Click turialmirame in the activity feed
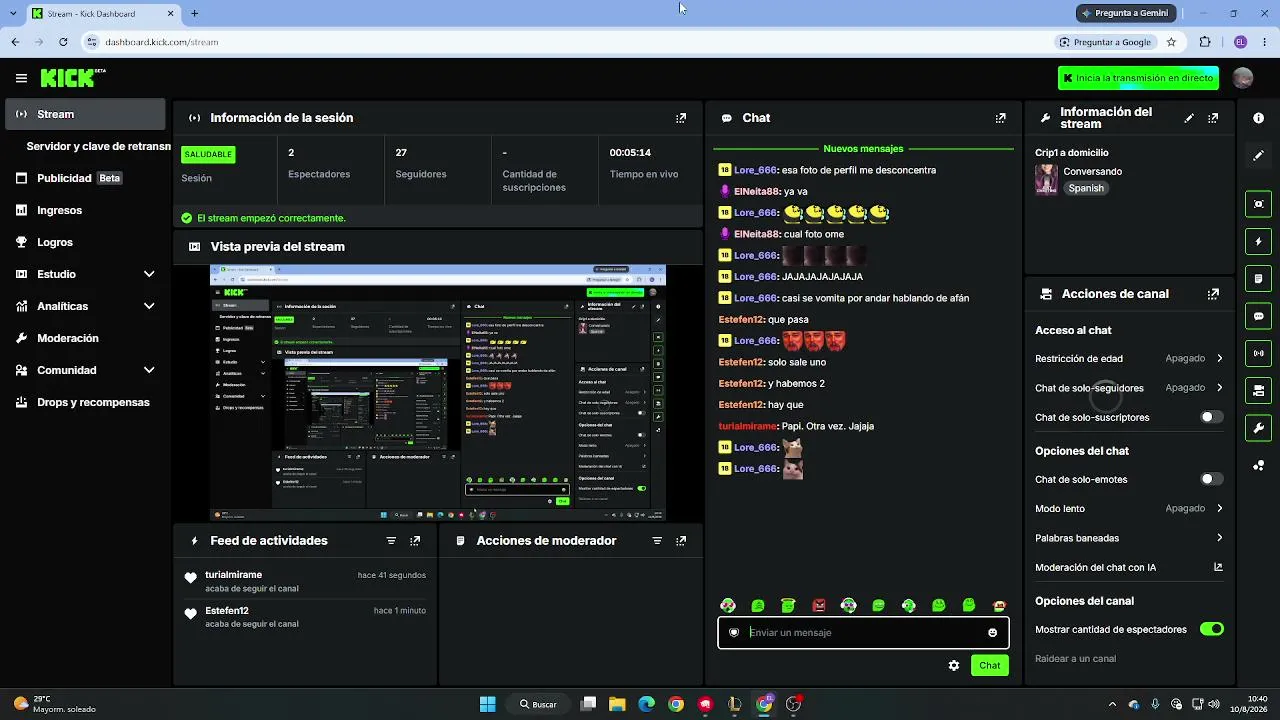Image resolution: width=1280 pixels, height=720 pixels. (x=234, y=575)
